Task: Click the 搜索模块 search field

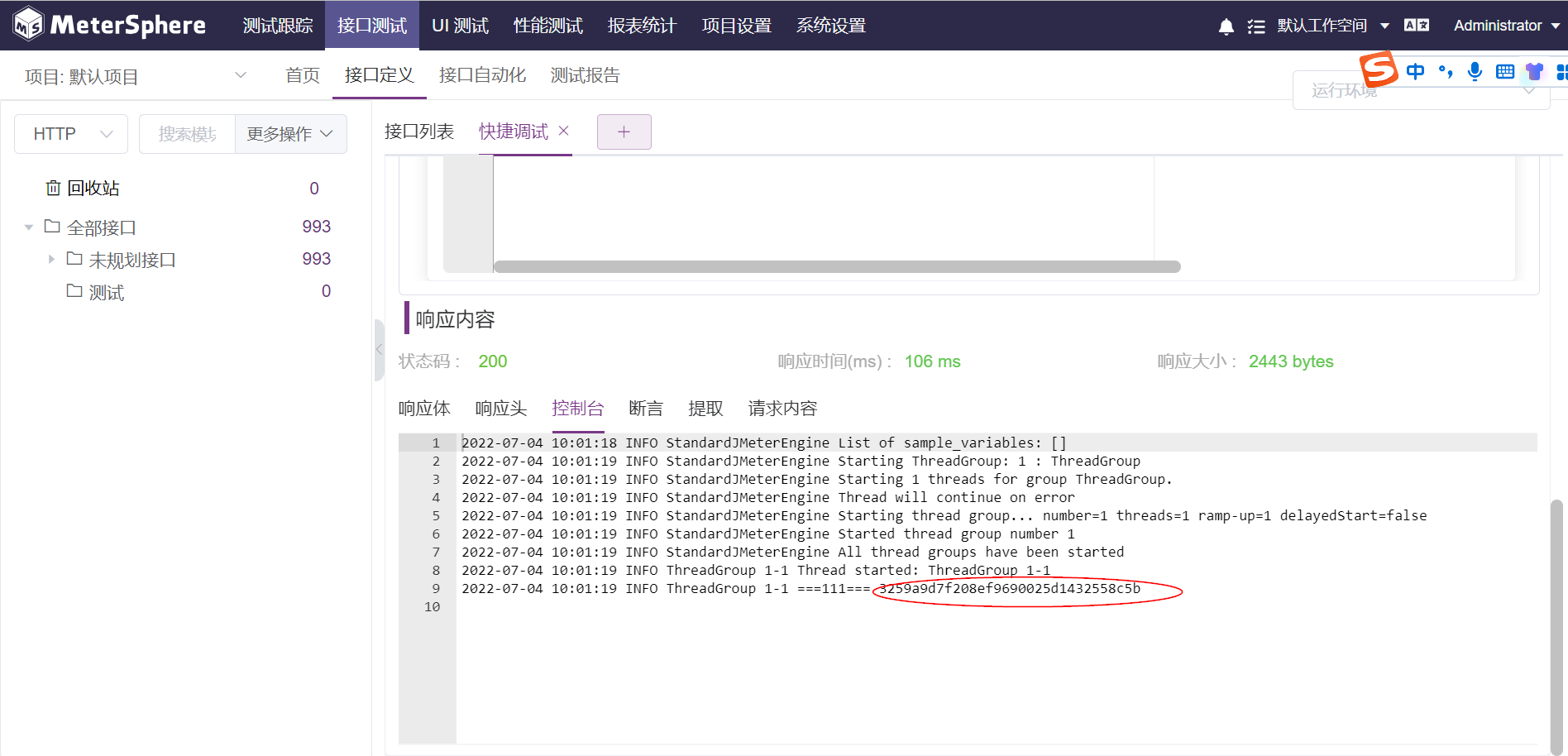Action: [188, 134]
